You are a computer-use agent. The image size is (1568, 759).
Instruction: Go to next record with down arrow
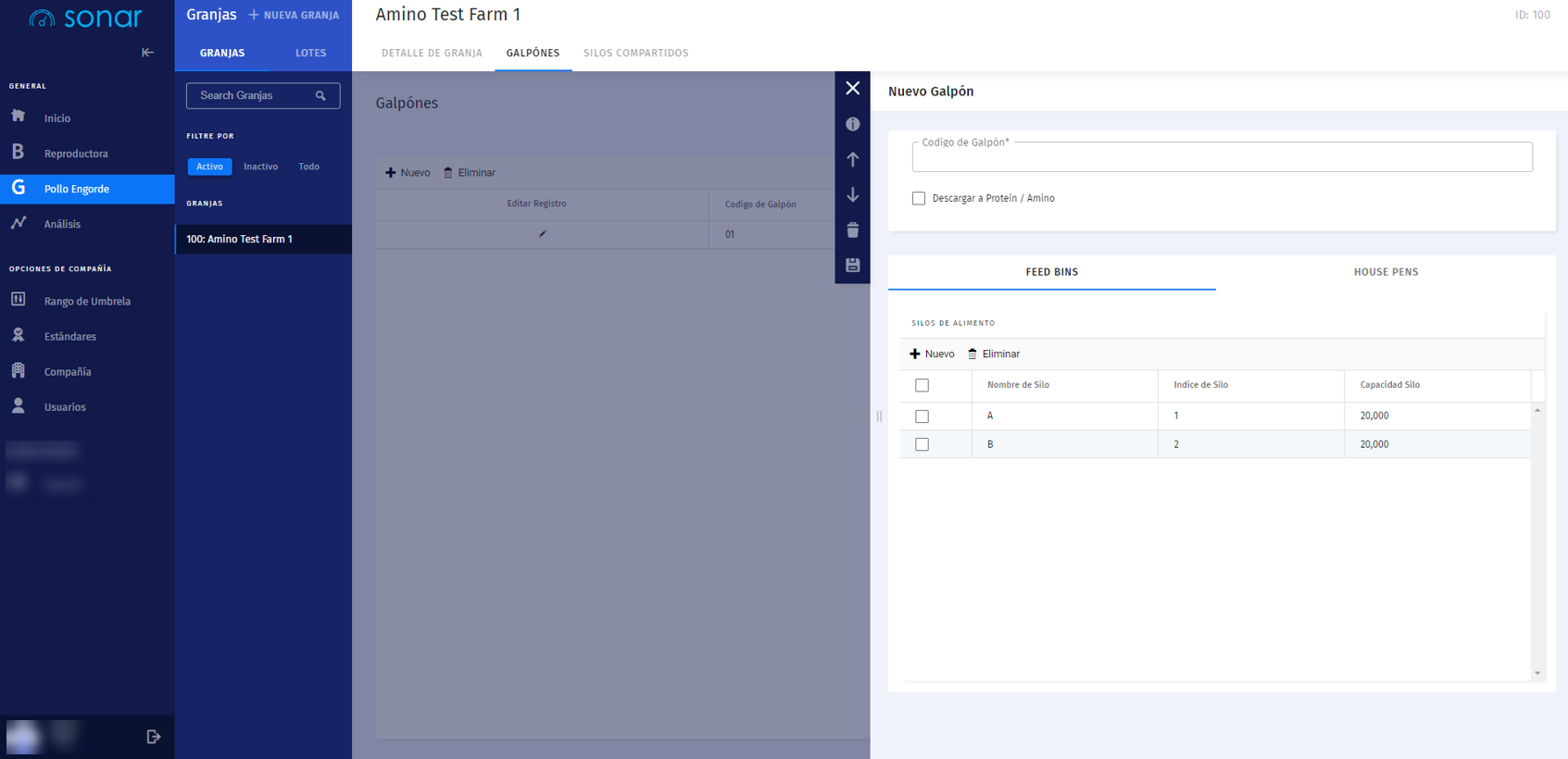click(x=853, y=194)
